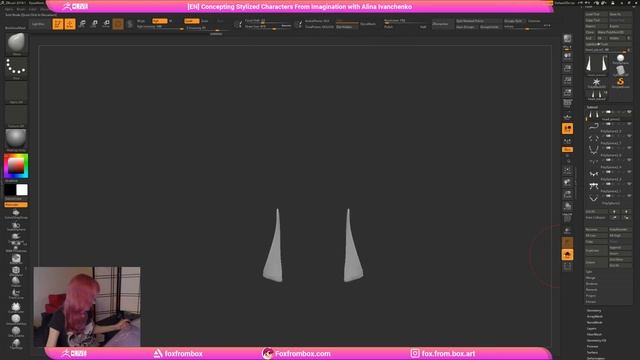Select the small horns tool thumbnail

[596, 95]
